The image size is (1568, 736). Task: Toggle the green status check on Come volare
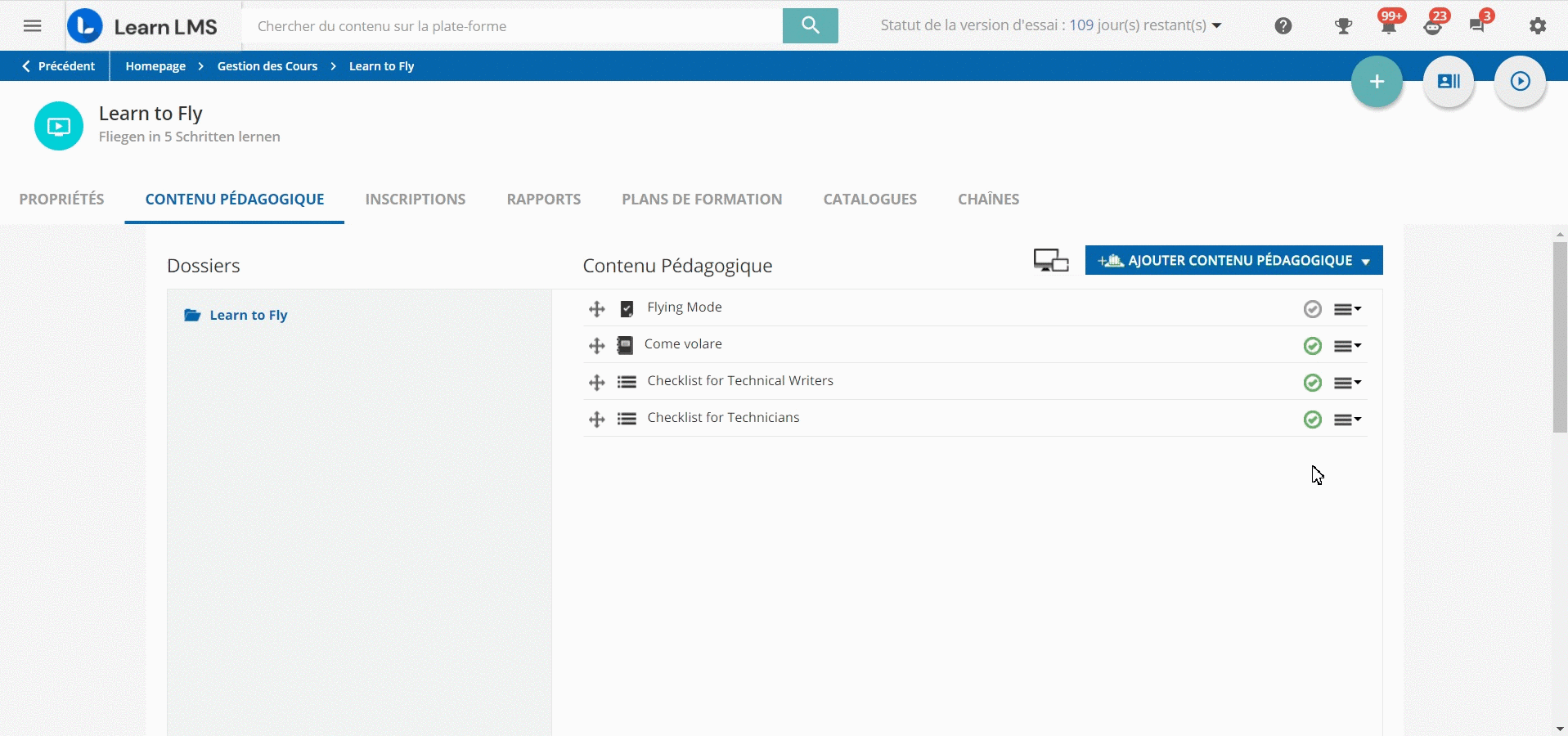[x=1312, y=345]
